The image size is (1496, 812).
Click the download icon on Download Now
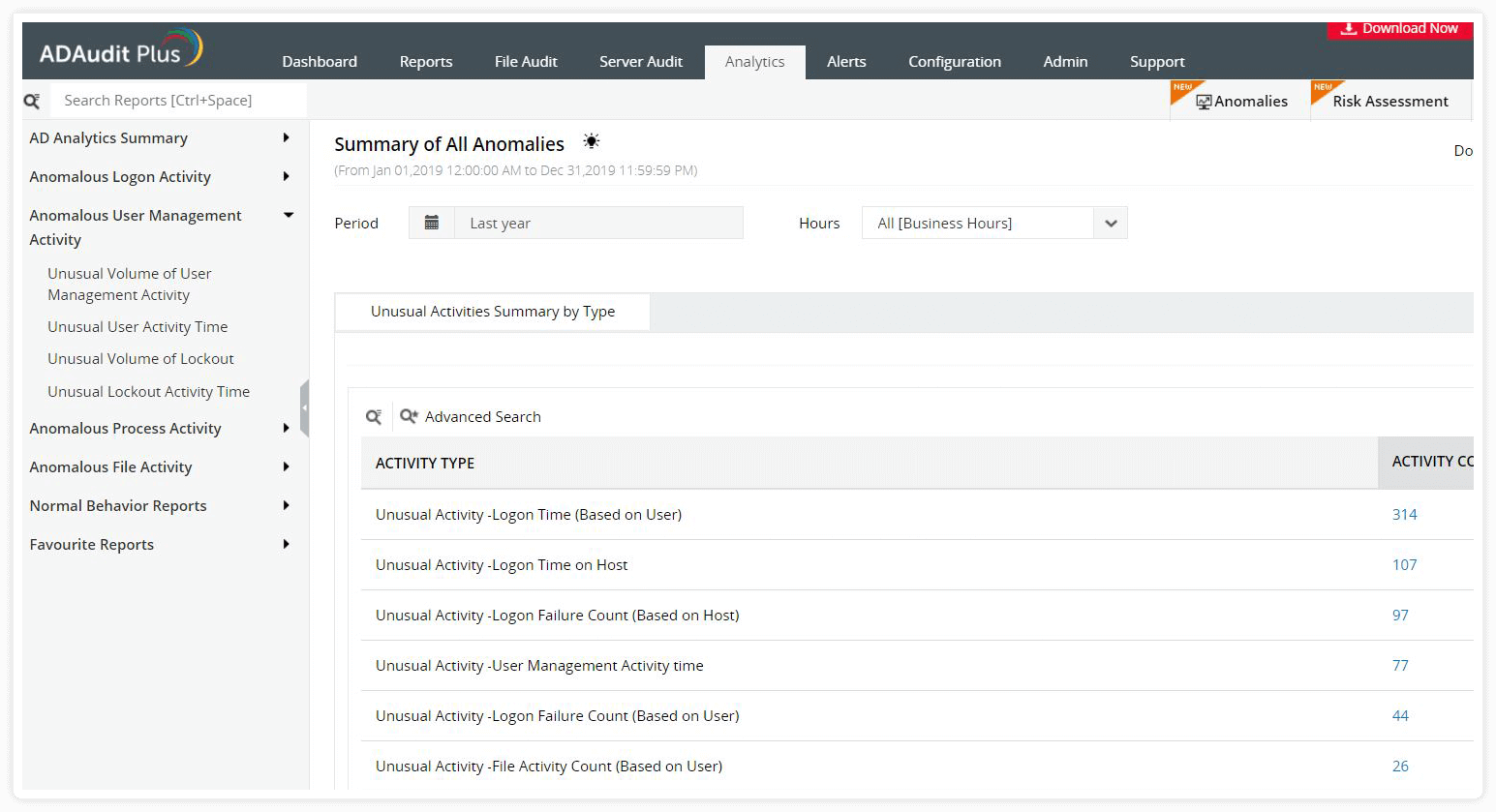[x=1348, y=28]
